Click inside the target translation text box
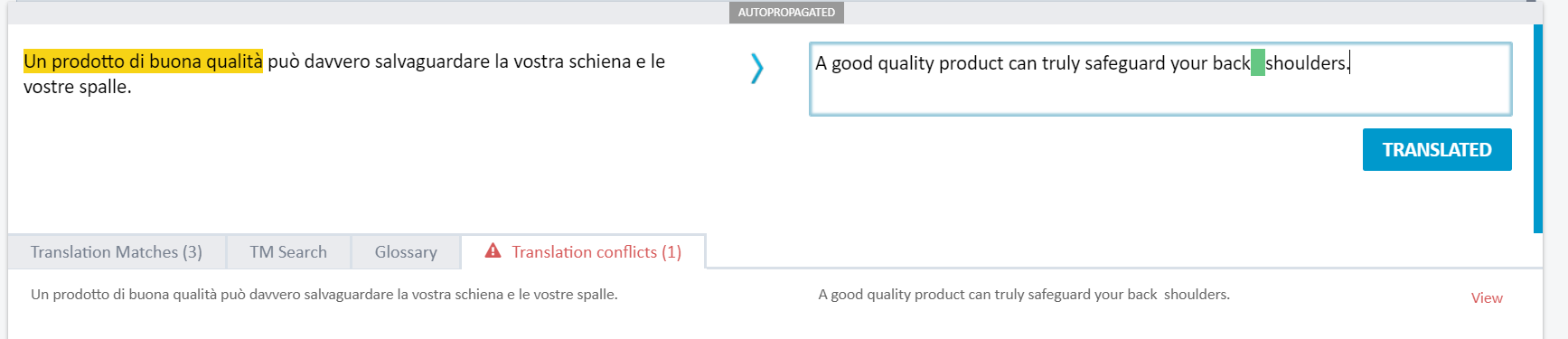Screen dimensions: 1568x339 tap(1160, 80)
